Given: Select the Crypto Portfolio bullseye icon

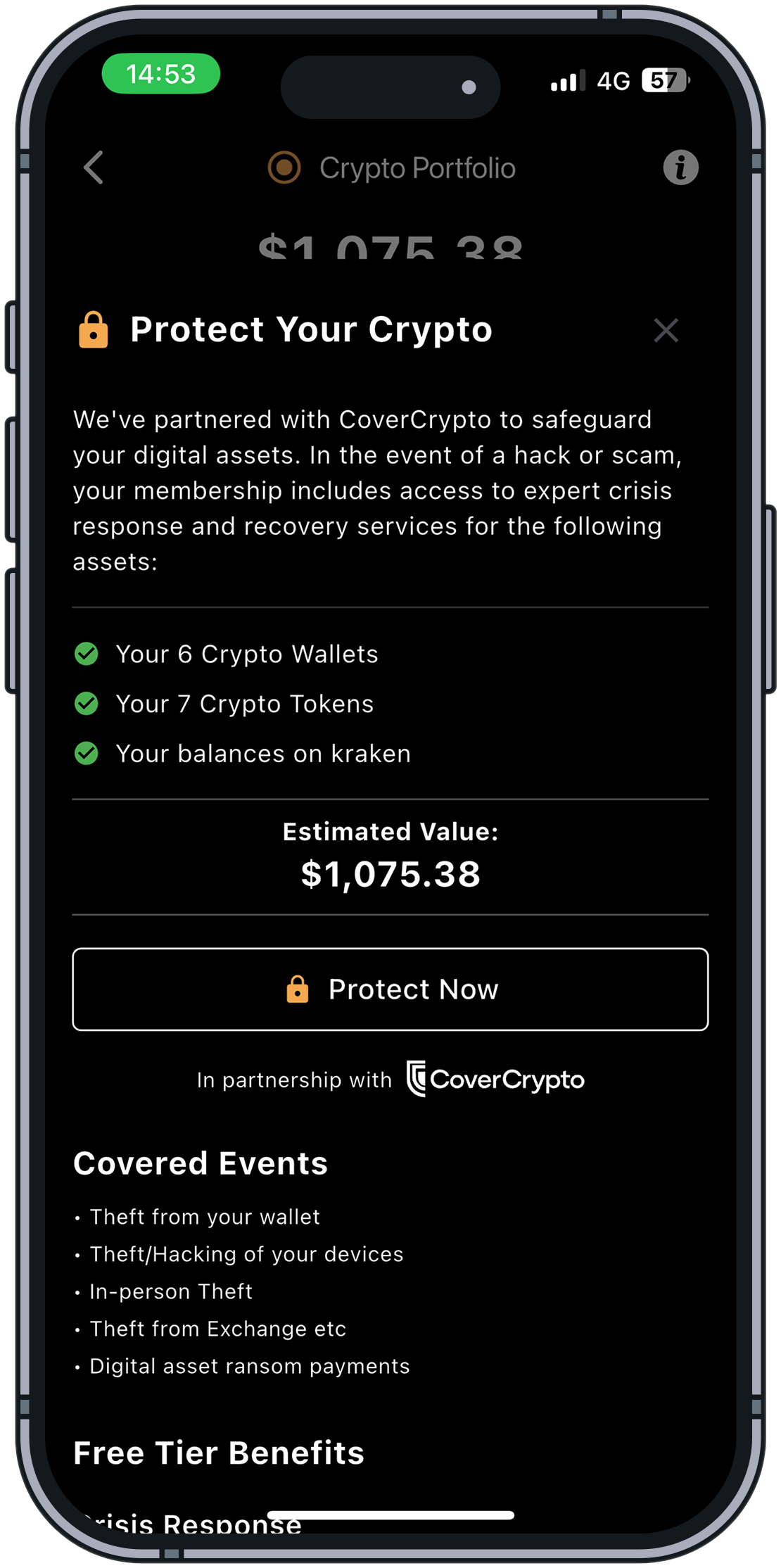Looking at the screenshot, I should [284, 167].
